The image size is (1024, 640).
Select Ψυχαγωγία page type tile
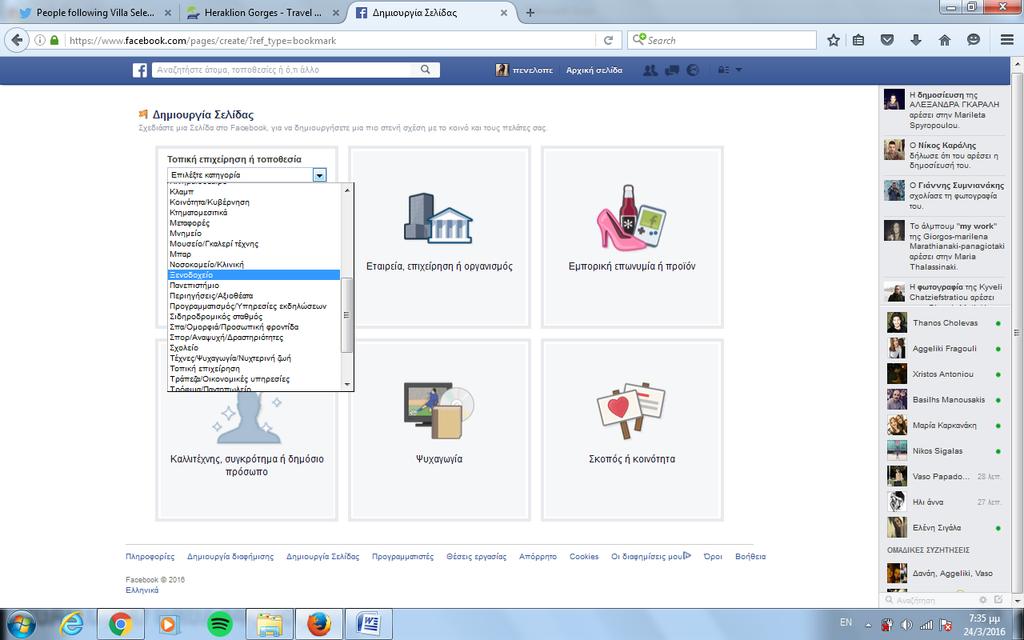pyautogui.click(x=440, y=430)
